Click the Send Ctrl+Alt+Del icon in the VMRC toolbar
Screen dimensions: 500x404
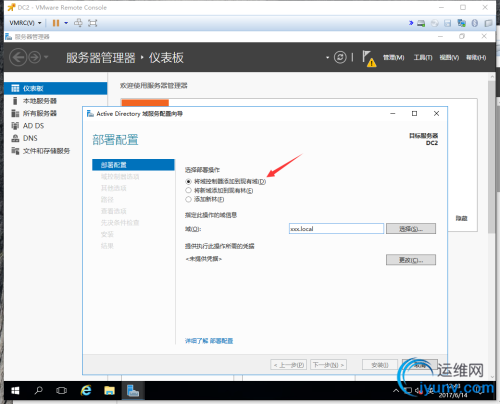coord(78,23)
